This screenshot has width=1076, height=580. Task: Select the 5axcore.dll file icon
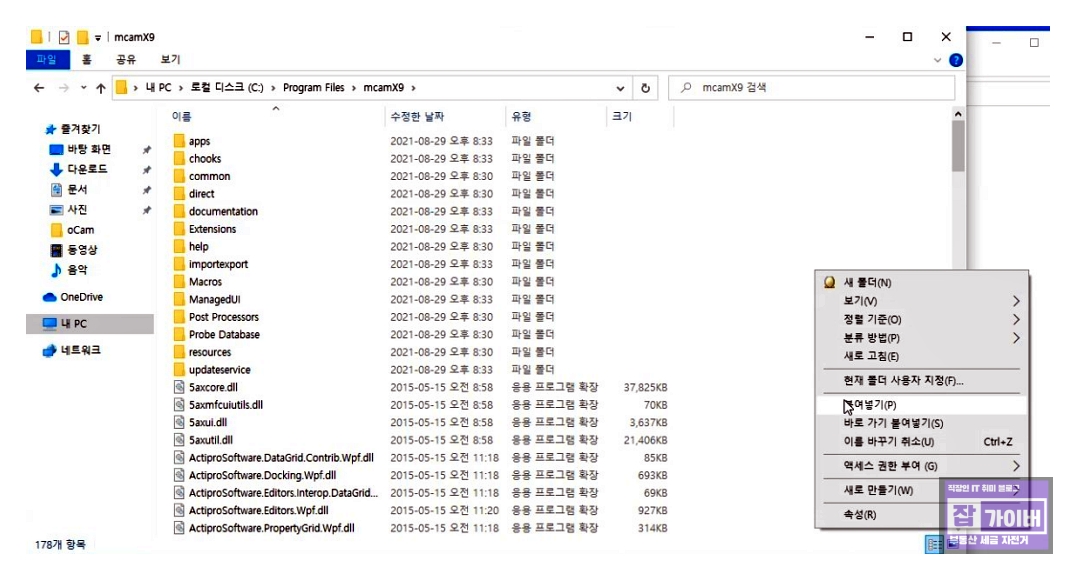point(179,387)
